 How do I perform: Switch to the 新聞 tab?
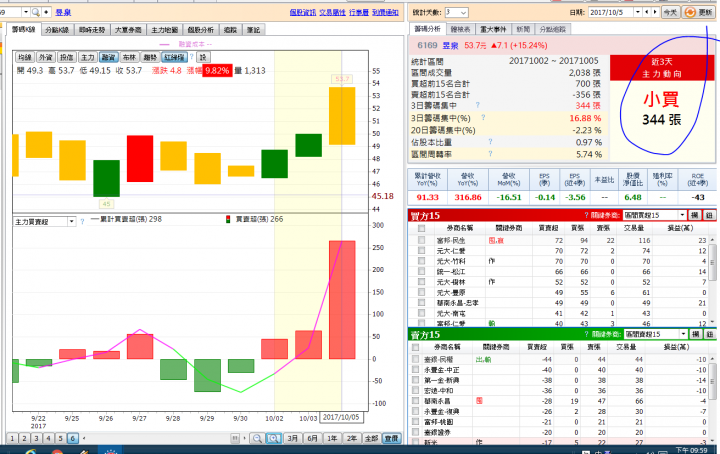coord(523,29)
